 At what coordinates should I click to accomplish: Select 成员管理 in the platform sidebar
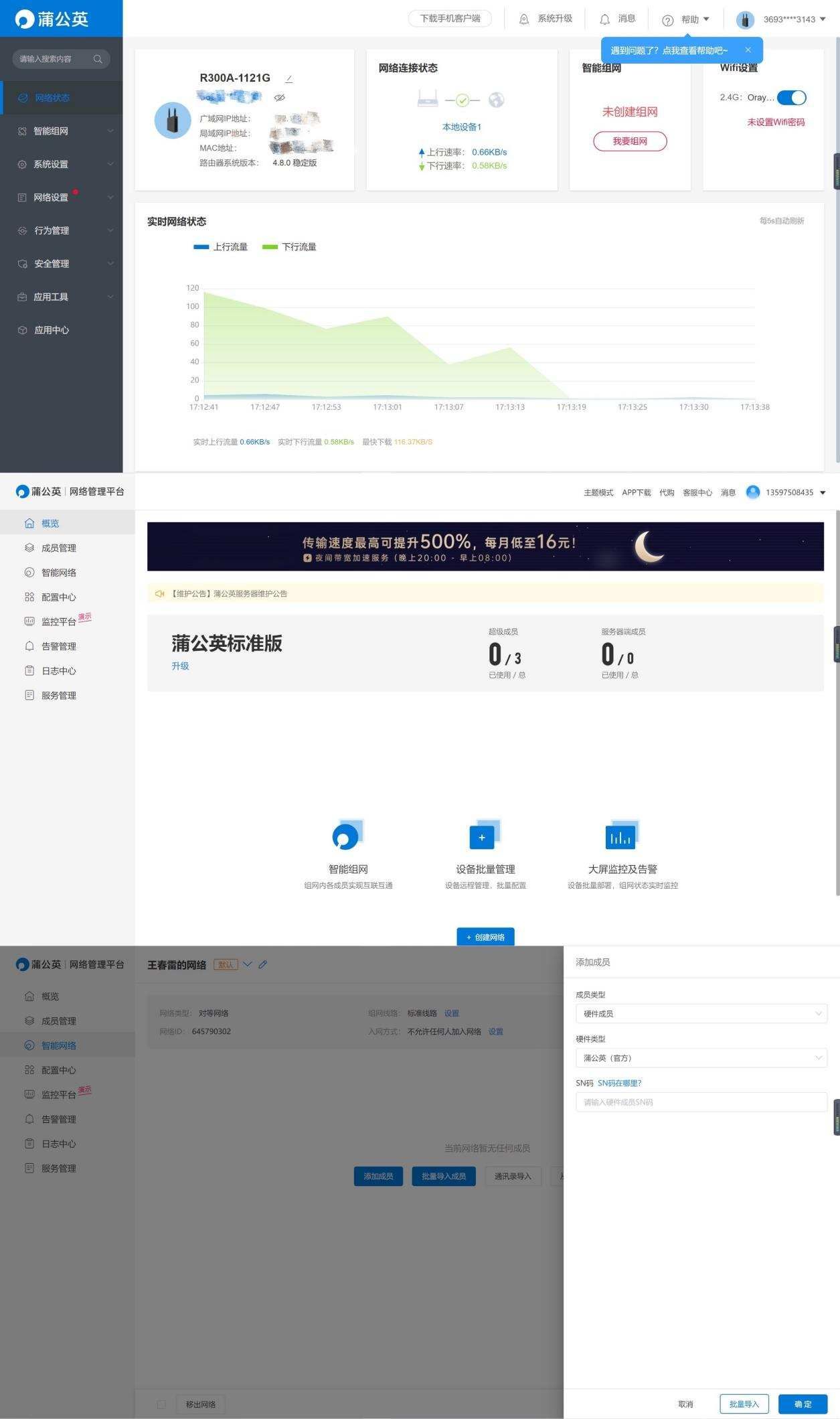click(x=58, y=548)
